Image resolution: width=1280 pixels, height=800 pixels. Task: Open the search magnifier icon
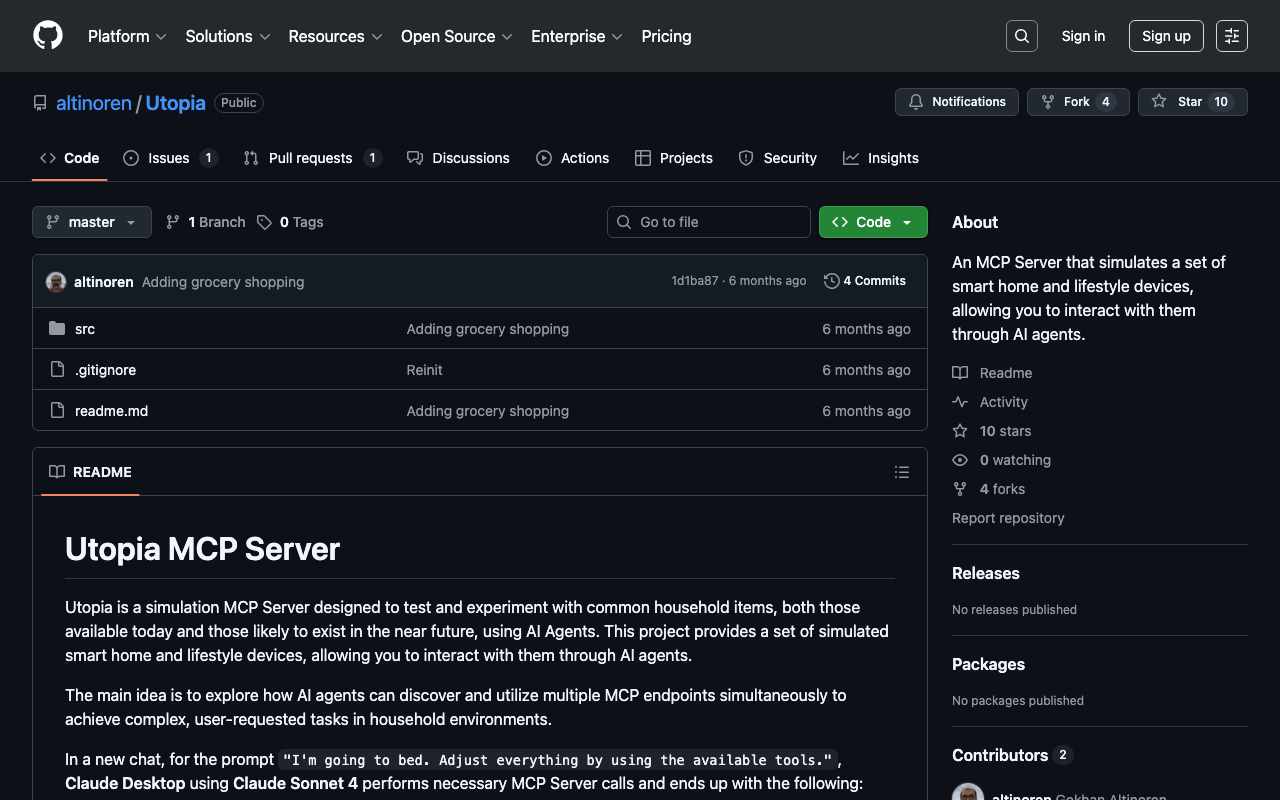coord(1022,36)
